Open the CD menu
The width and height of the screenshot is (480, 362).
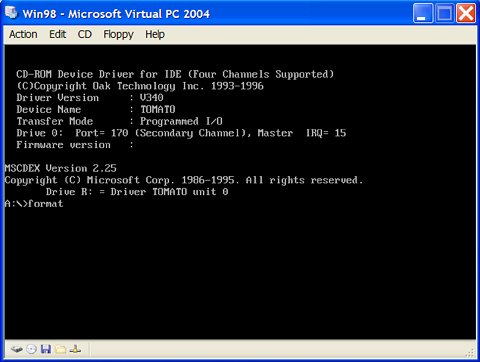(85, 34)
